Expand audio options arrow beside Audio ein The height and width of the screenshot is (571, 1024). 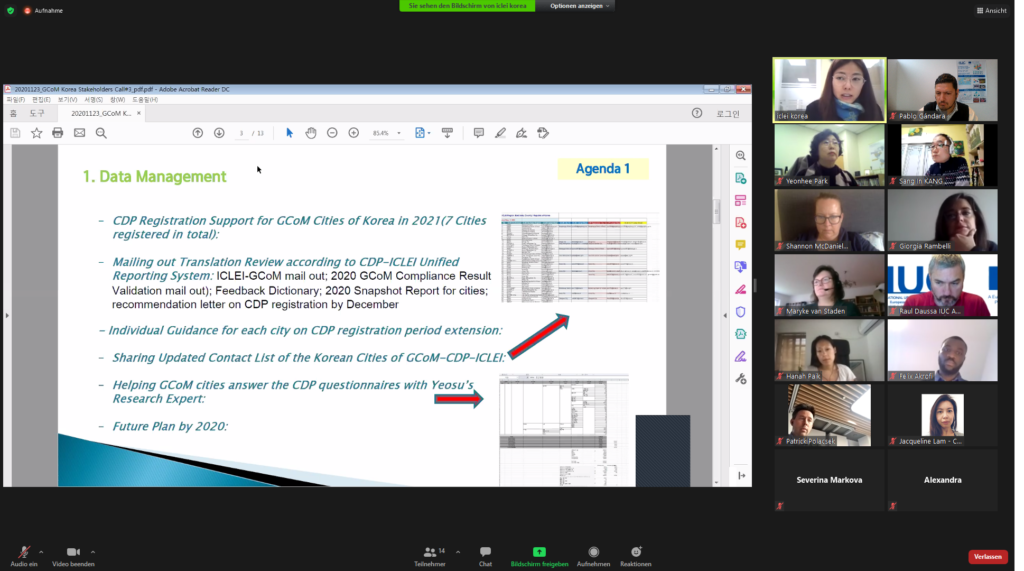[41, 551]
